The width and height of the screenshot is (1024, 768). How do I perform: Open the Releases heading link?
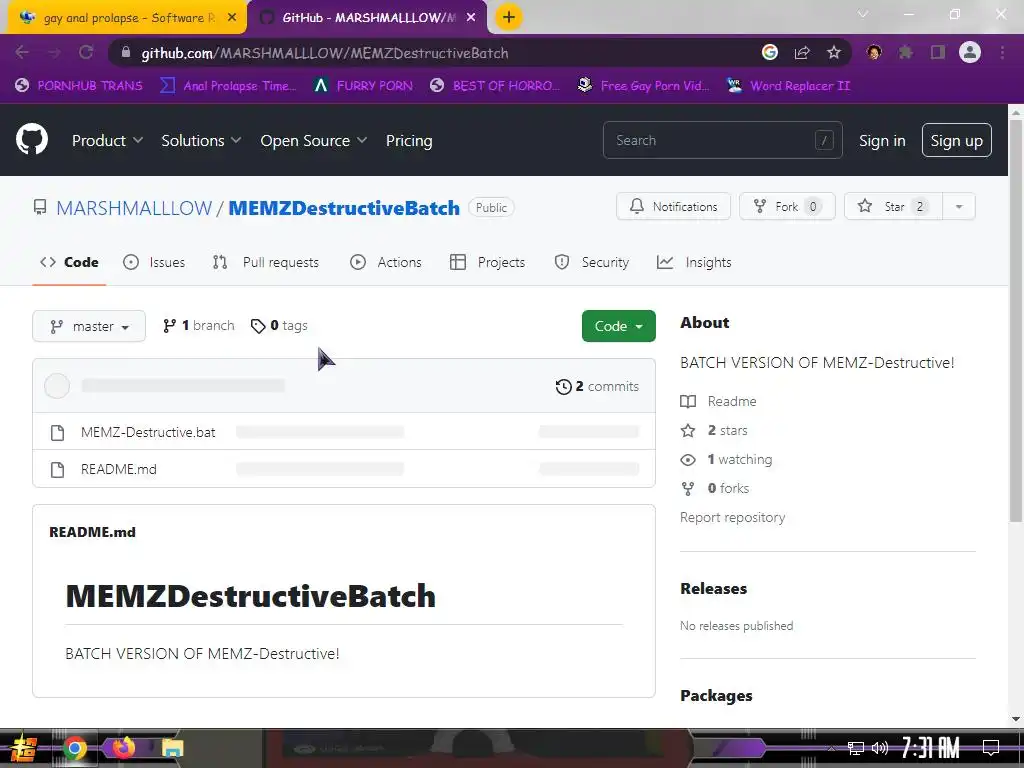(x=714, y=588)
